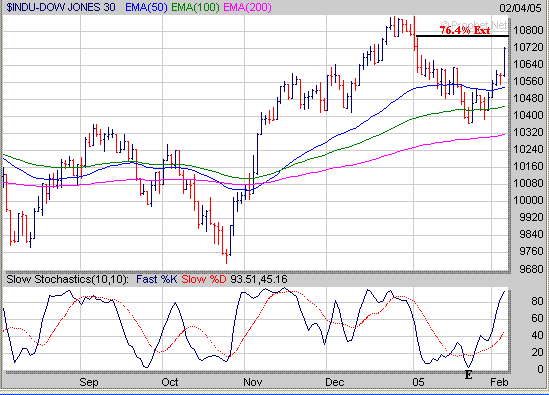This screenshot has height=395, width=549.
Task: Click the 10560 price axis label
Action: point(528,81)
